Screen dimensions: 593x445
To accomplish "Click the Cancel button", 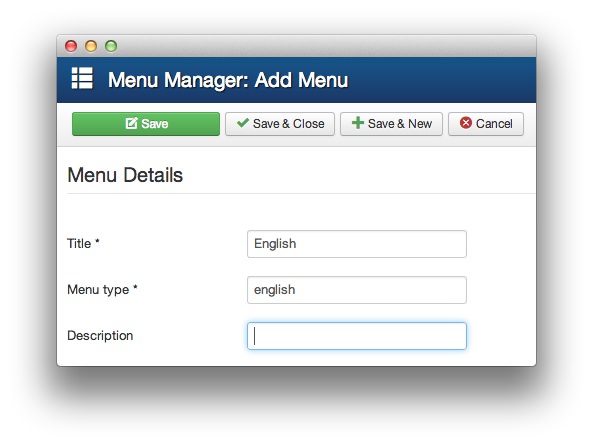I will tap(486, 124).
